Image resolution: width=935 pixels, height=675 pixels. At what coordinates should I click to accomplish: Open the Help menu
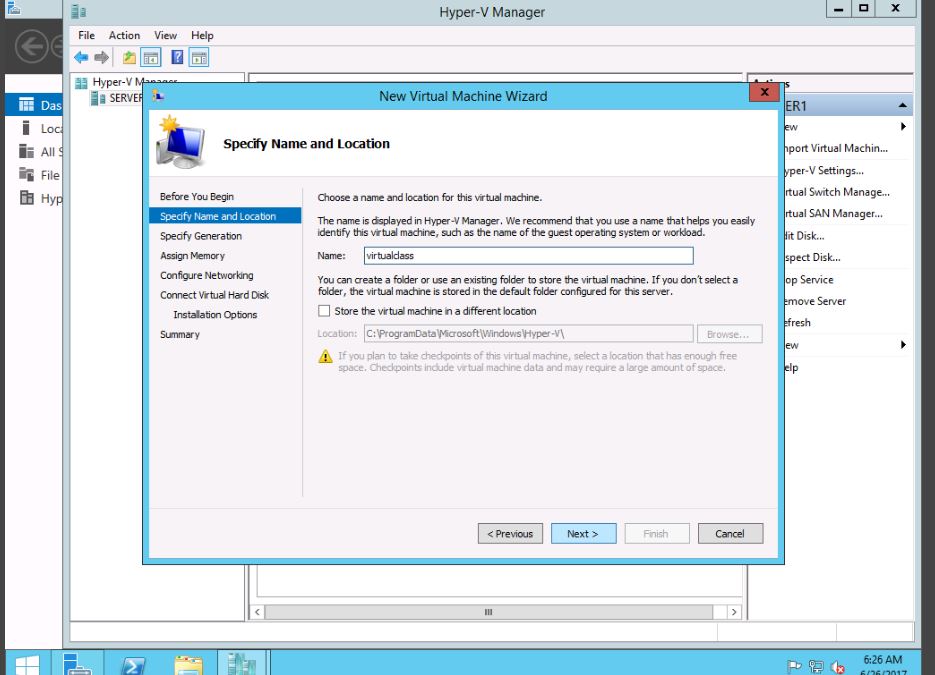202,35
